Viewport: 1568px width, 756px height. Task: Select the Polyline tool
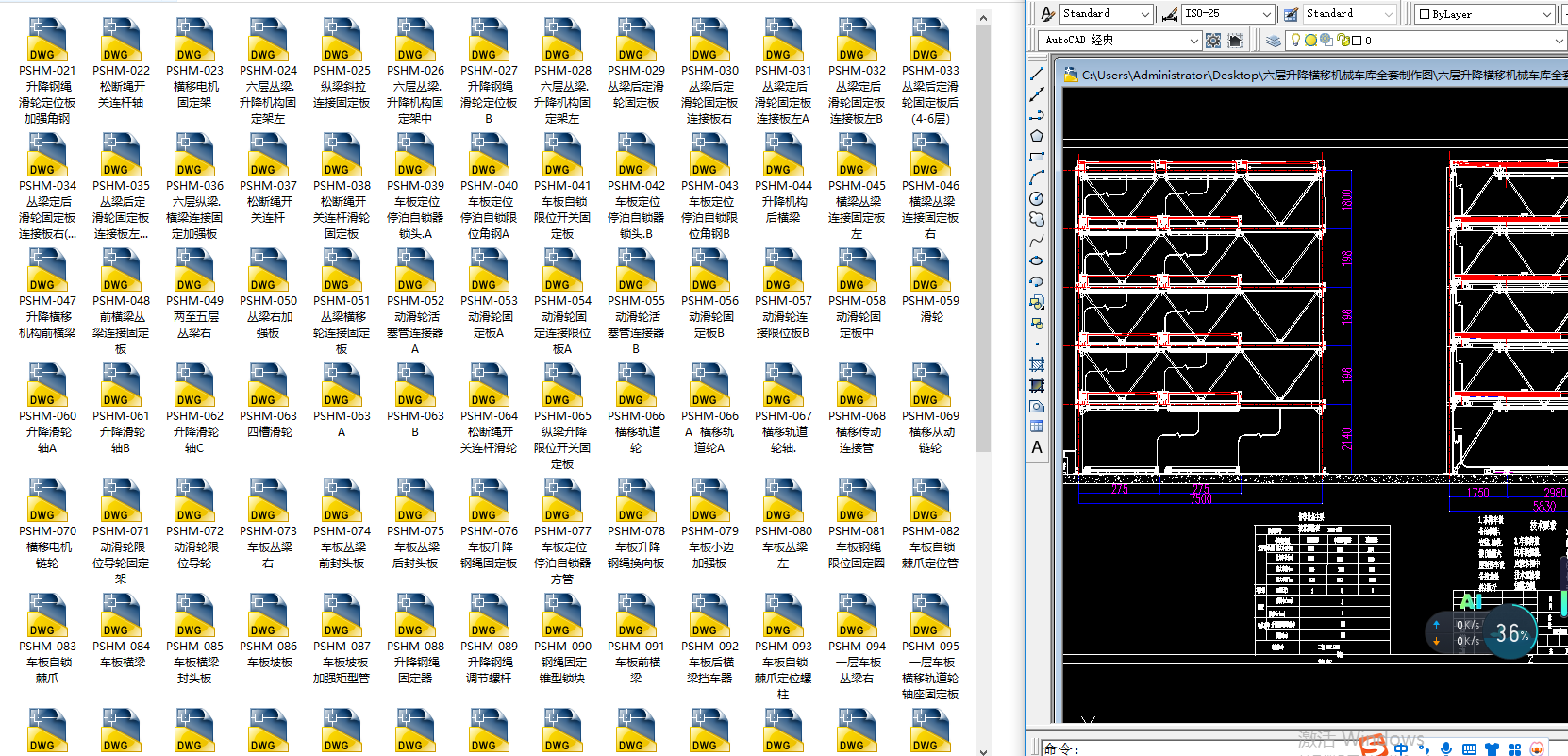pyautogui.click(x=1037, y=115)
